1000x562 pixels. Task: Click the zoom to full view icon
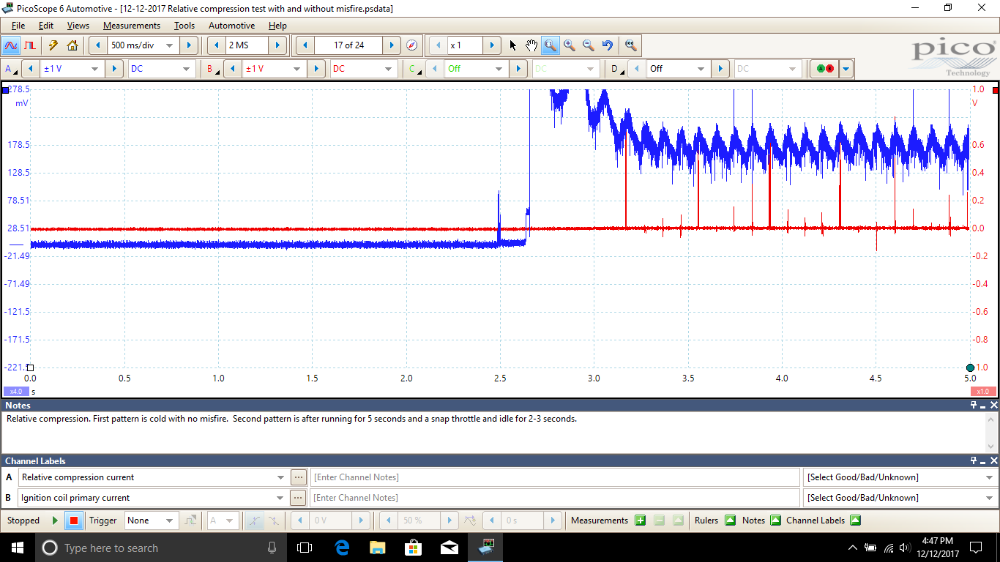(x=630, y=45)
